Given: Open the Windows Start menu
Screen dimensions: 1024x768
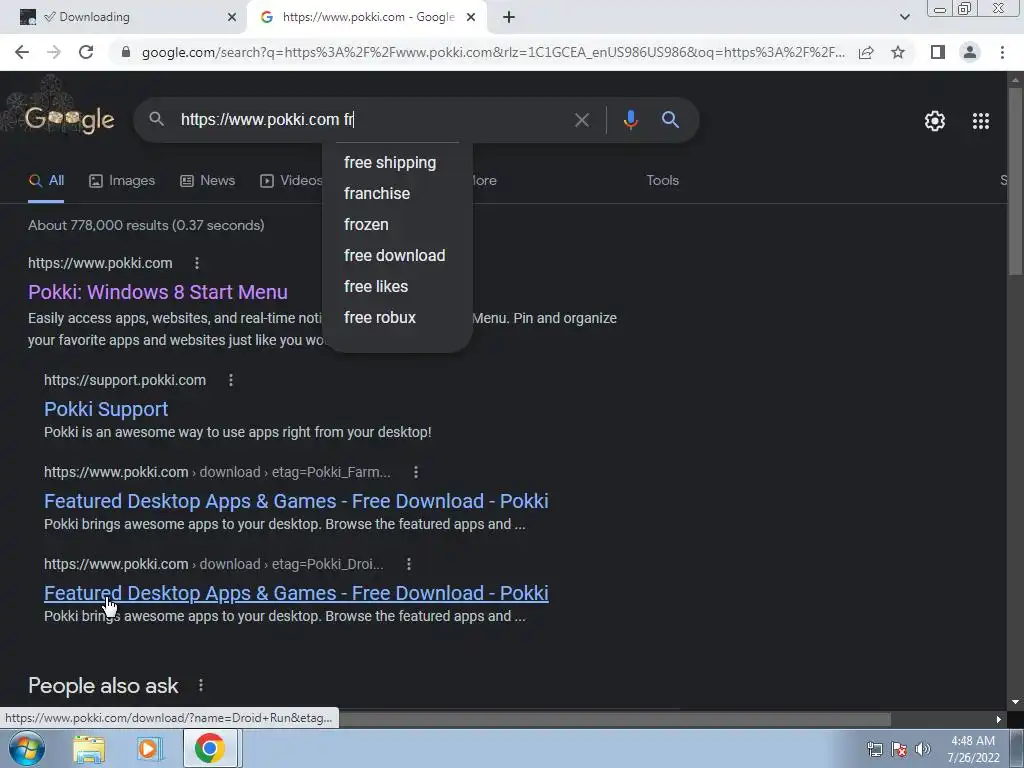Looking at the screenshot, I should point(27,748).
